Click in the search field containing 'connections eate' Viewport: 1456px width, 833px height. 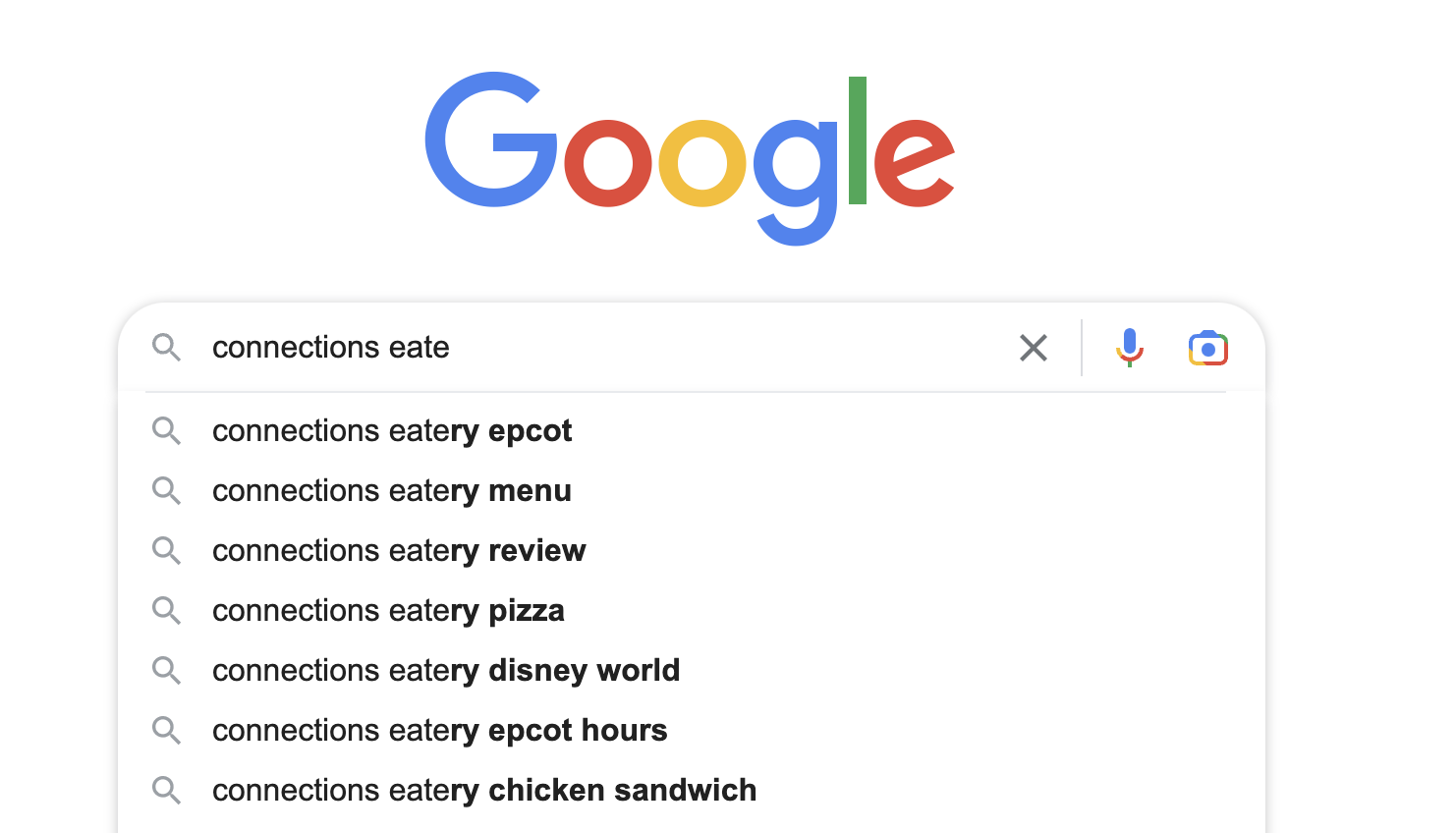point(604,347)
